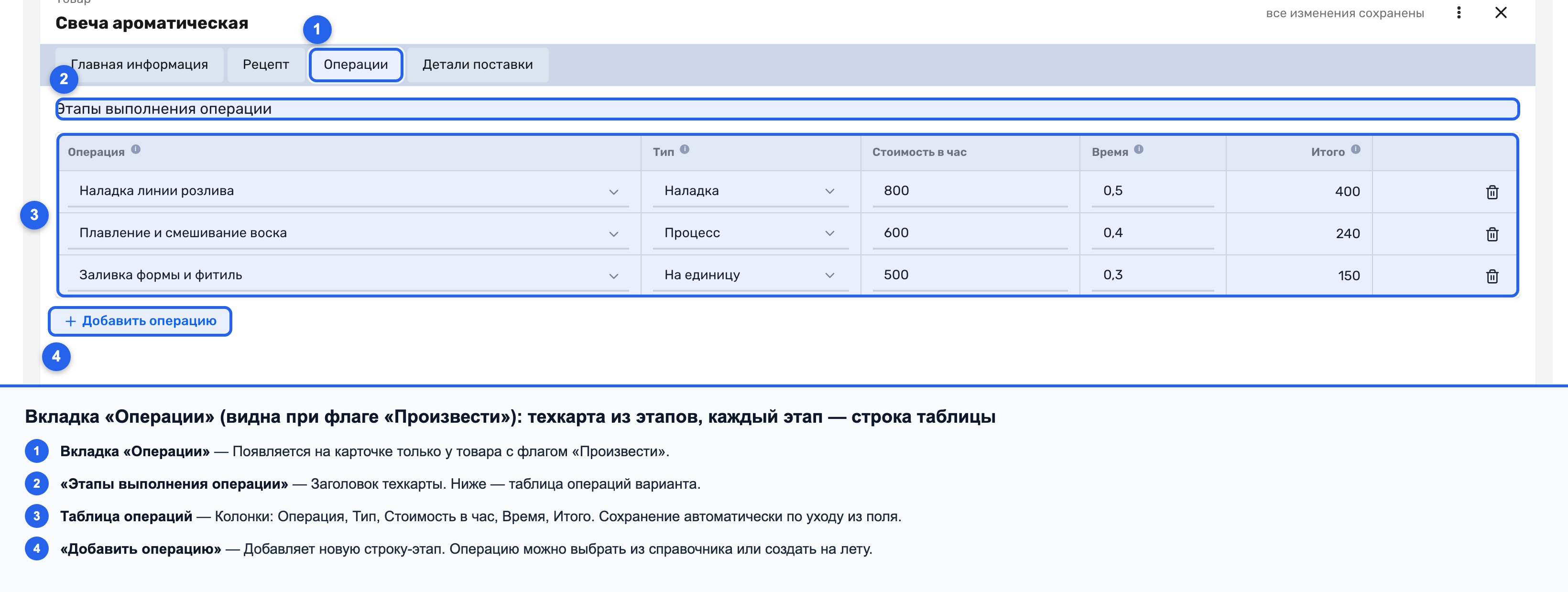Edit time field with value 0,4
1568x592 pixels.
(x=1152, y=233)
